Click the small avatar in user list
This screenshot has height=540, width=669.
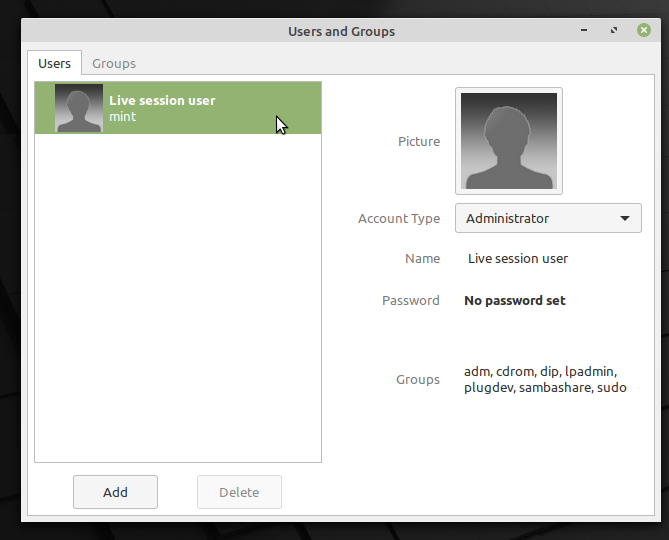click(x=78, y=108)
